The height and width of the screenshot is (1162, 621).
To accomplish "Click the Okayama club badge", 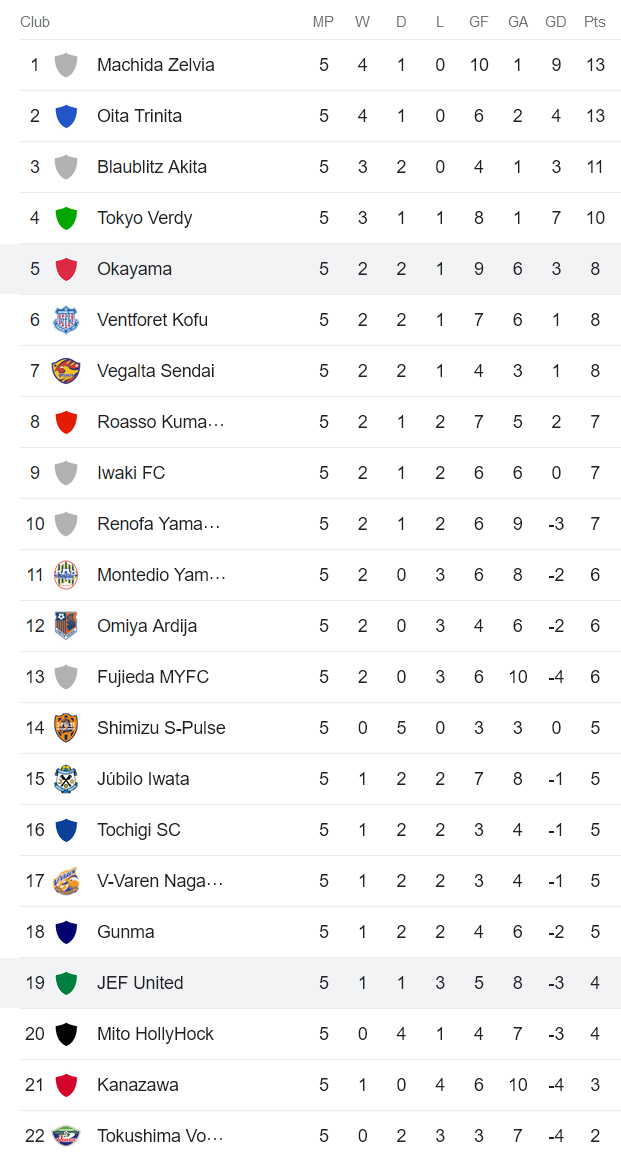I will point(66,268).
